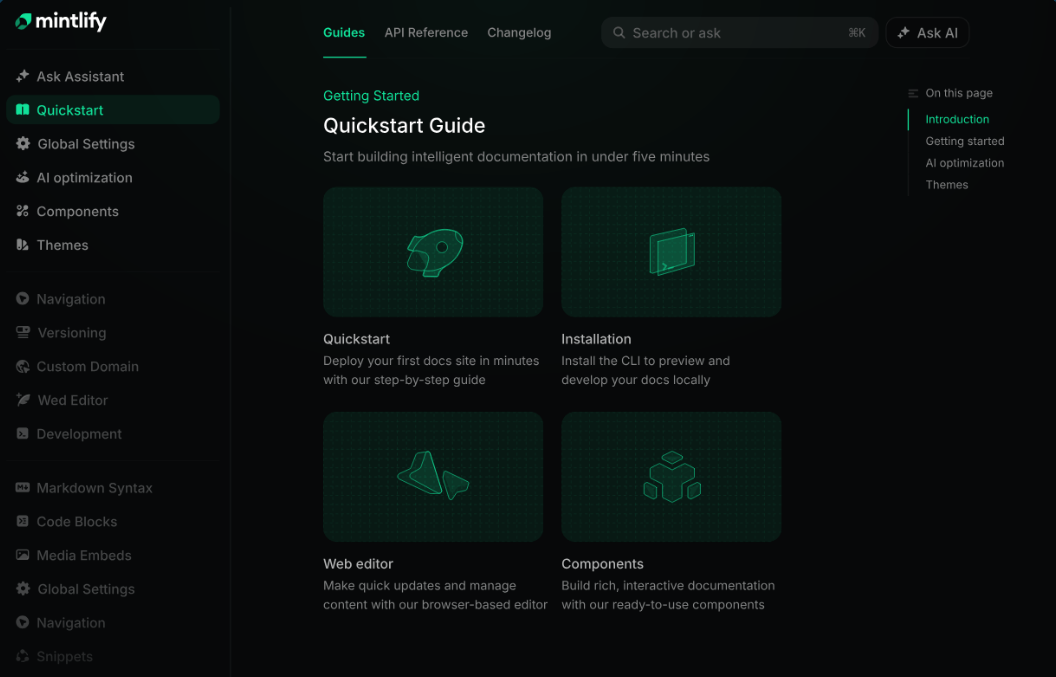This screenshot has width=1056, height=677.
Task: Click the image icon beside Media Embeds
Action: tap(22, 554)
